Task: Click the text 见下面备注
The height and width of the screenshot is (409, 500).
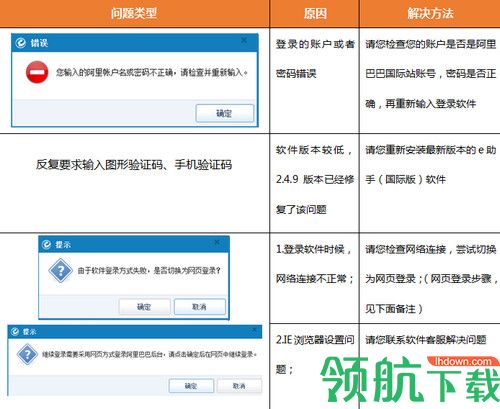Action: [390, 309]
